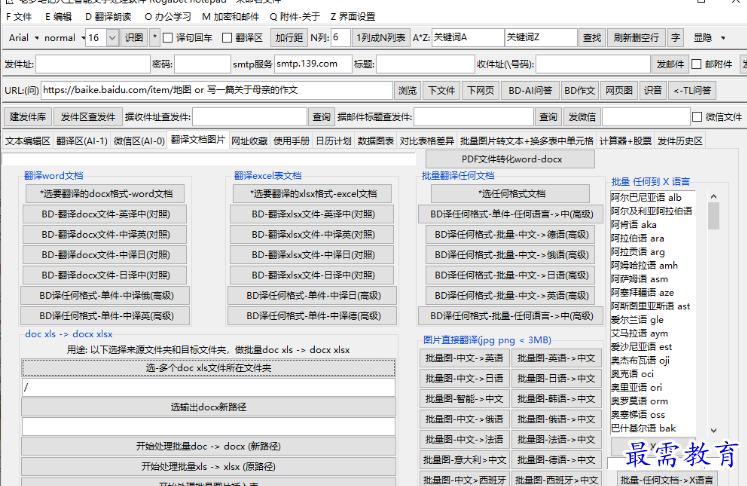Screen dimensions: 747x486
Task: Focus the N列 number field
Action: click(341, 38)
